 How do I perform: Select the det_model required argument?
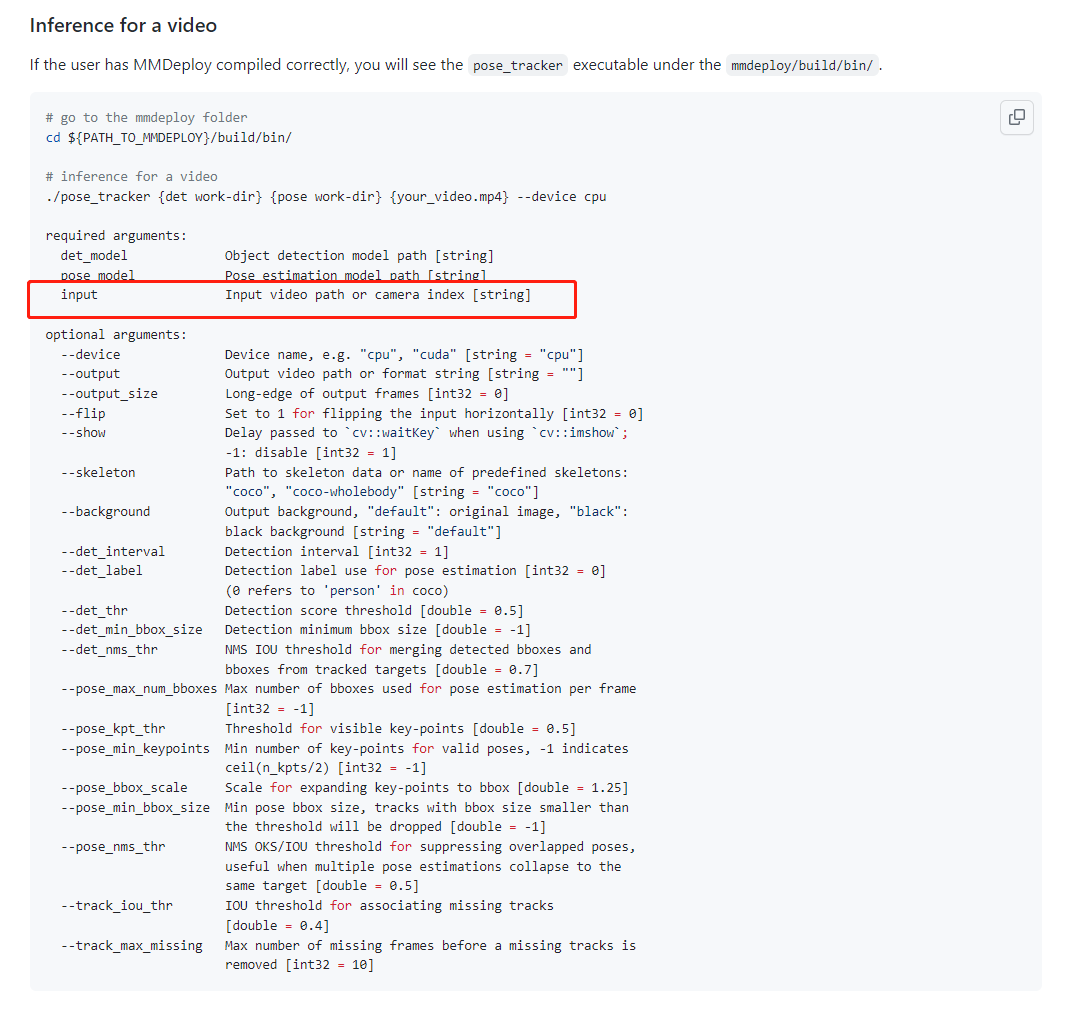coord(93,255)
